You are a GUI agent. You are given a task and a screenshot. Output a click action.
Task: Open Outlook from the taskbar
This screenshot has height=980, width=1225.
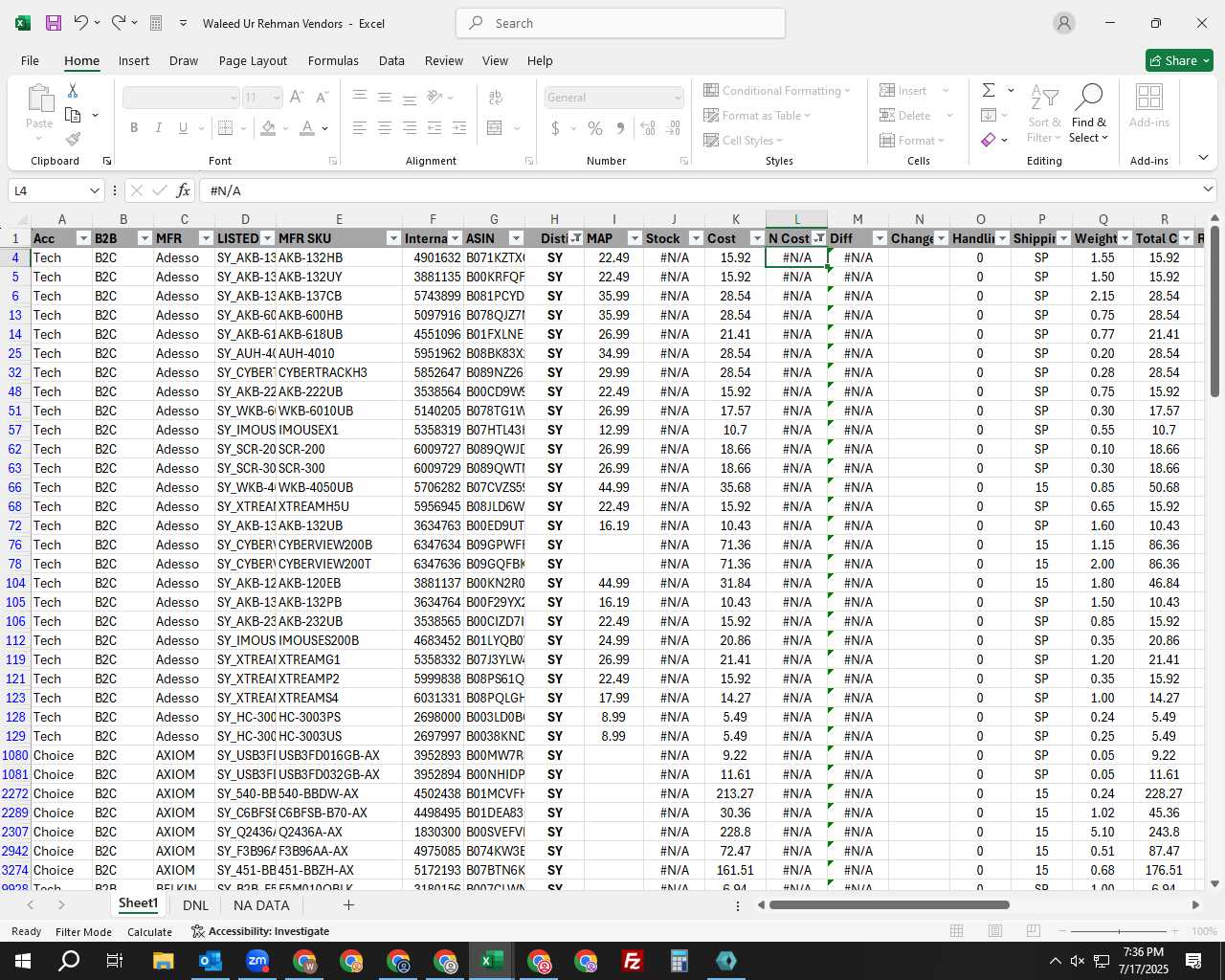[211, 961]
